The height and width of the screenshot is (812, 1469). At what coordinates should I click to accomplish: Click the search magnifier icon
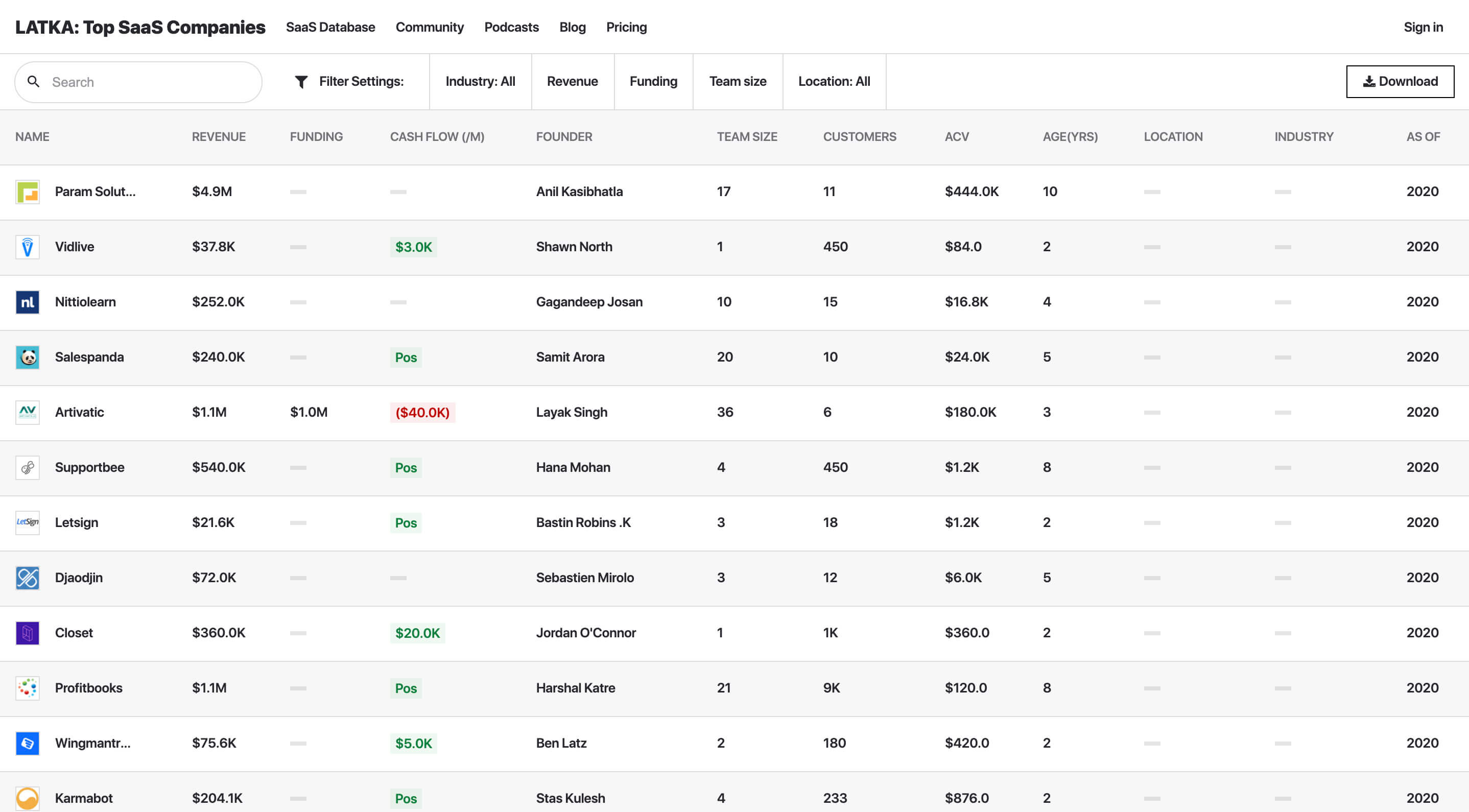[34, 82]
